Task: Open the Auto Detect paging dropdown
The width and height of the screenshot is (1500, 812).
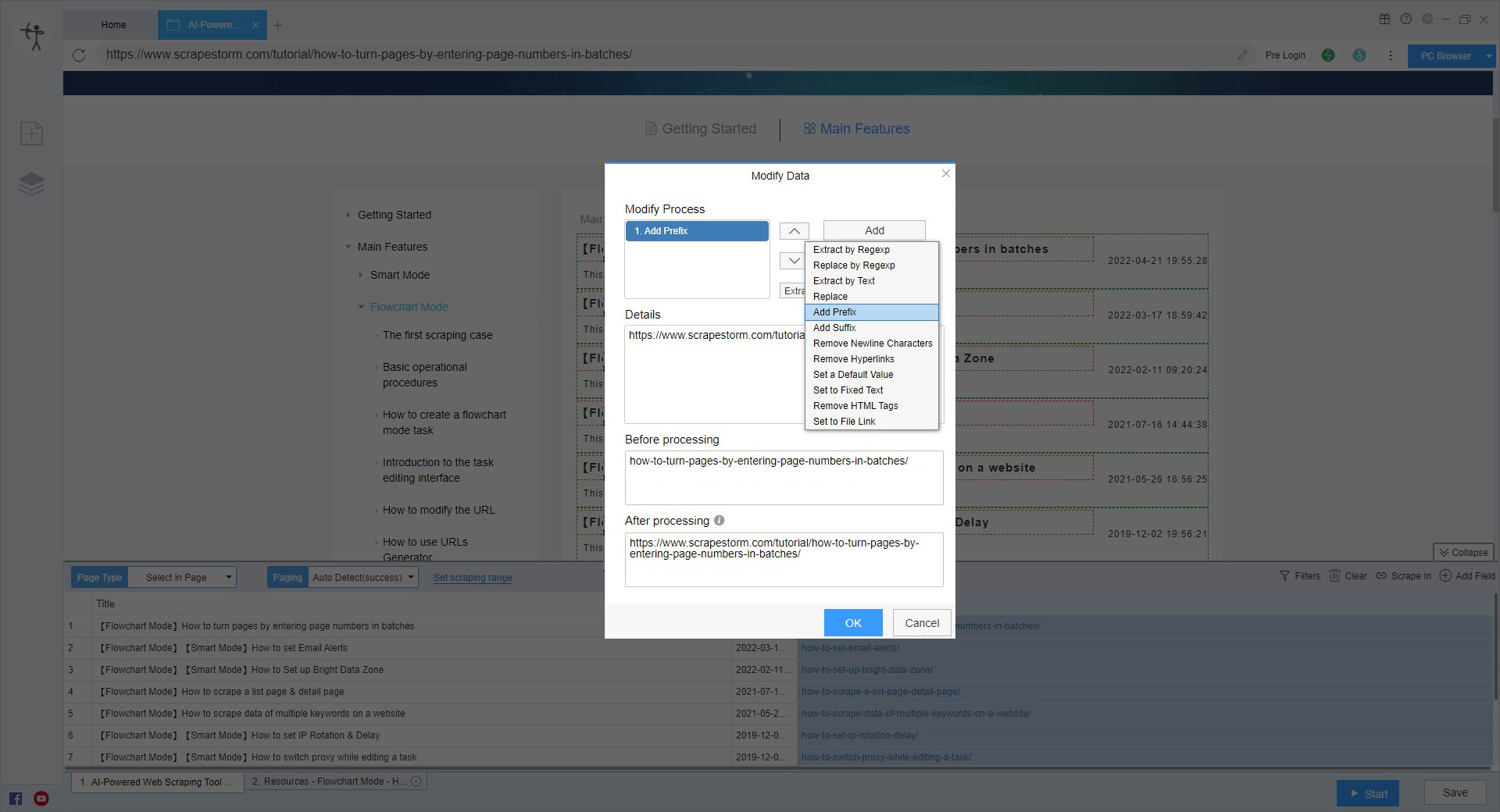Action: tap(362, 577)
